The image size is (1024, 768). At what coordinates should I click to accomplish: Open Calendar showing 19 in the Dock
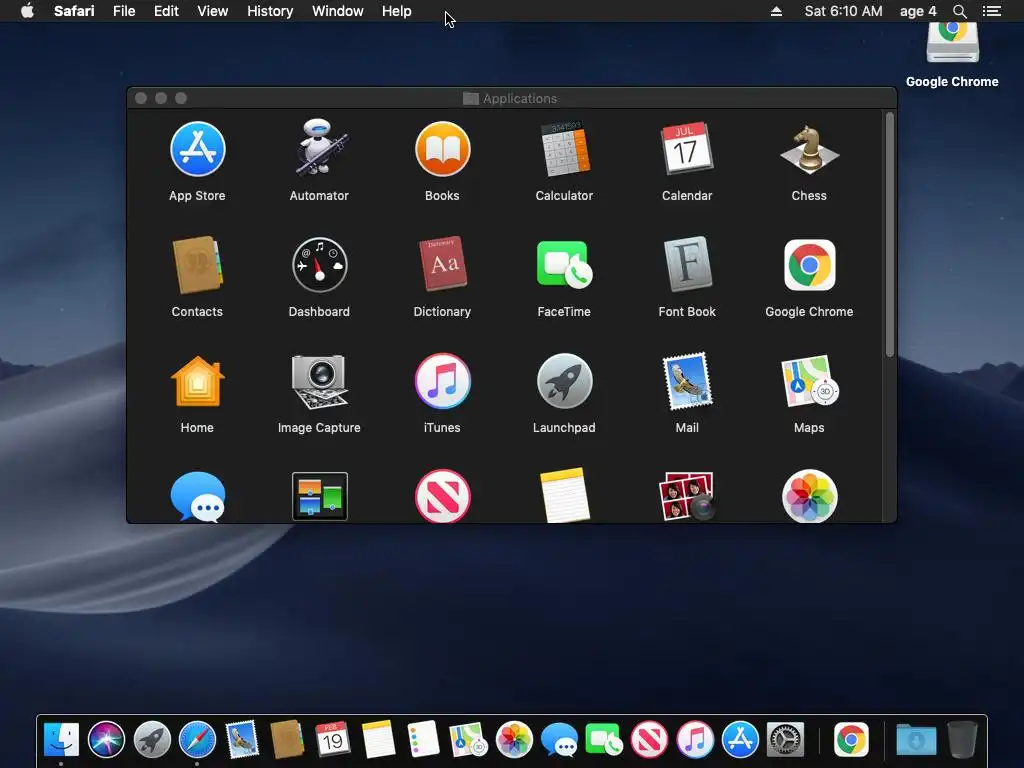point(332,740)
